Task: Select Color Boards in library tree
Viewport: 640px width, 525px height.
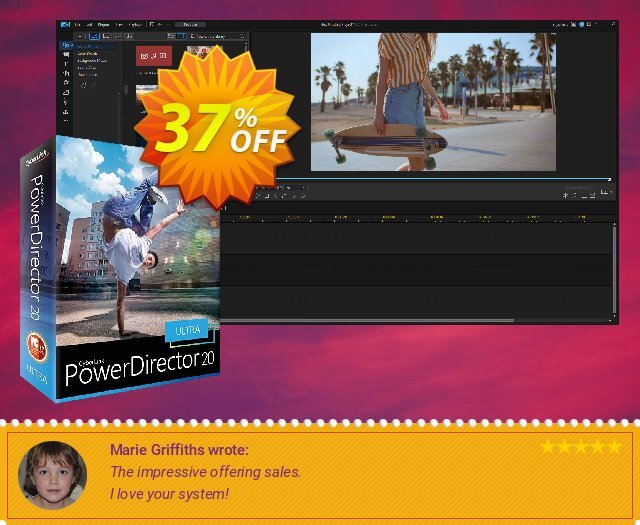Action: pyautogui.click(x=87, y=53)
